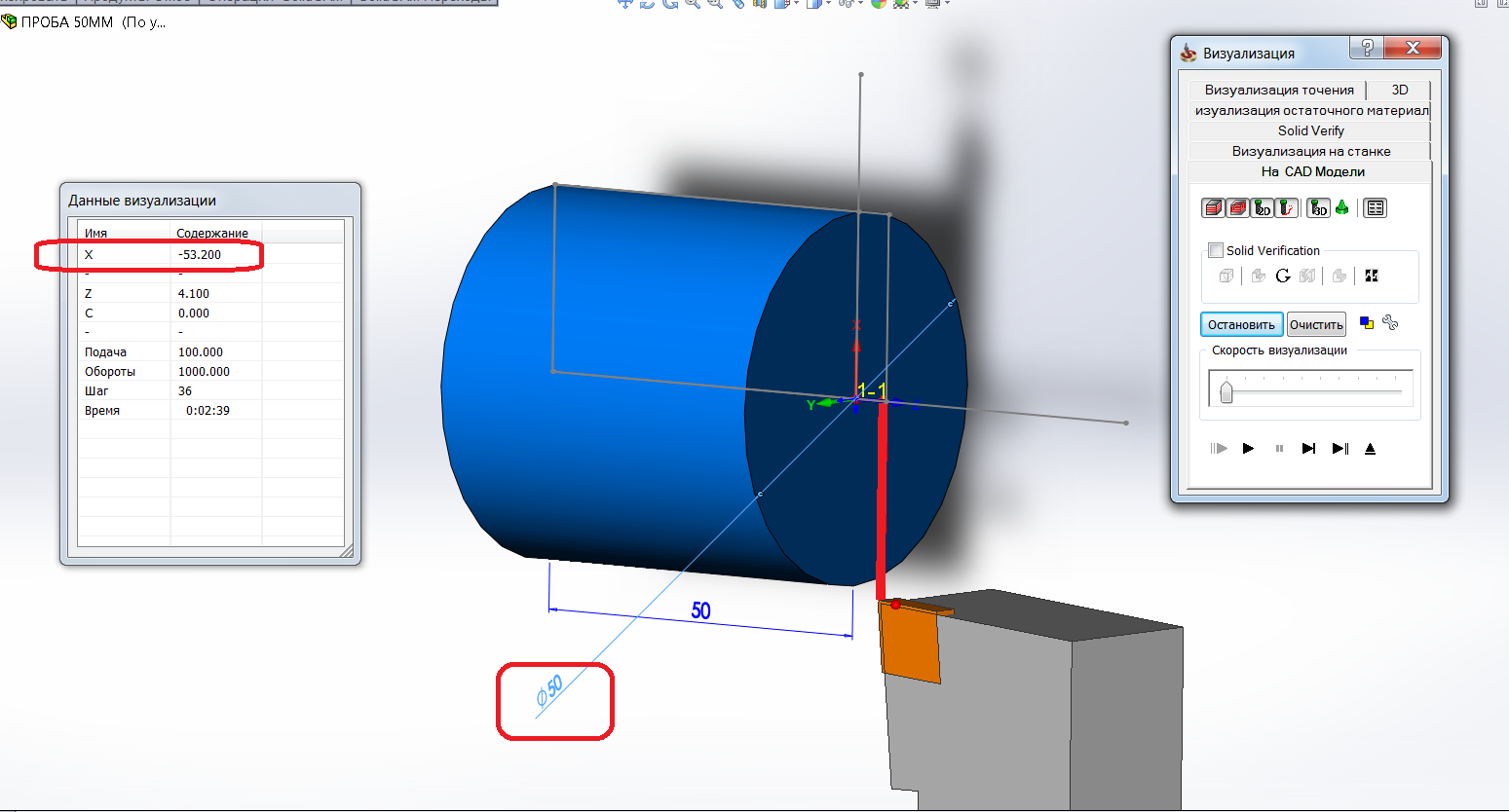Click the green tool holder icon
This screenshot has height=812, width=1509.
(x=1342, y=206)
